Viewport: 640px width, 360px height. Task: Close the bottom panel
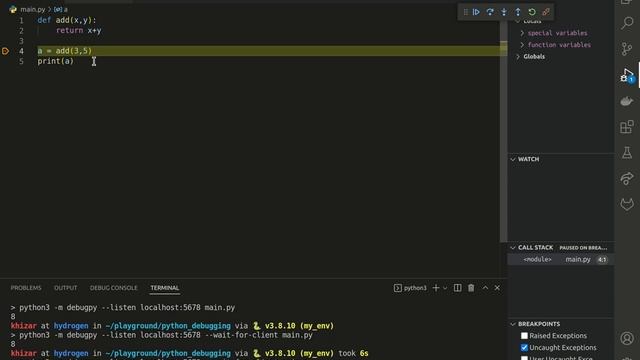(497, 288)
